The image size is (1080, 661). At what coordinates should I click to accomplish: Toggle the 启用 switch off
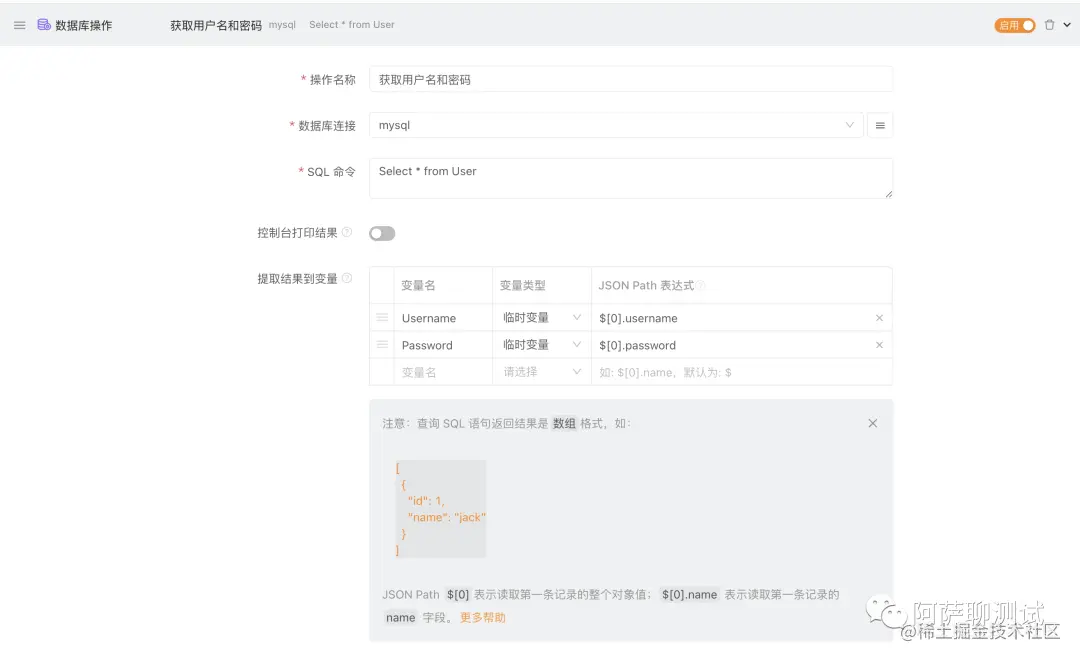click(x=1015, y=24)
